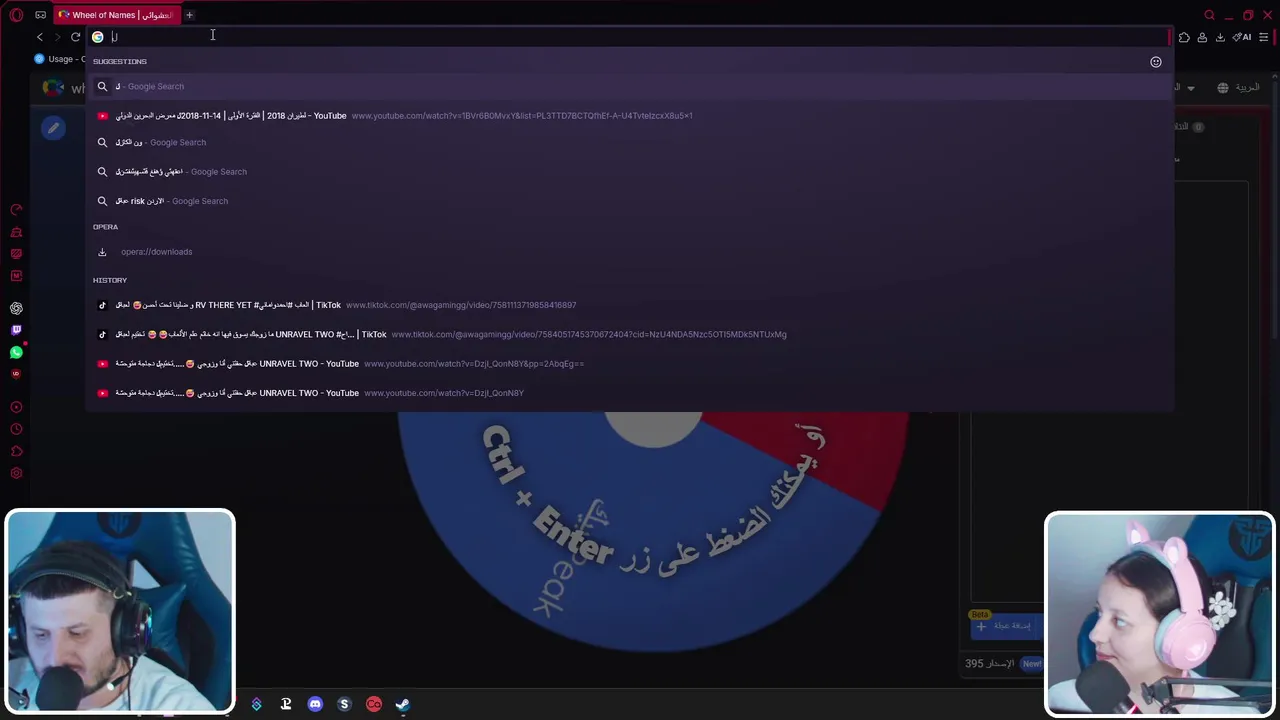Open the tab search magnifier in title bar

pos(1209,15)
